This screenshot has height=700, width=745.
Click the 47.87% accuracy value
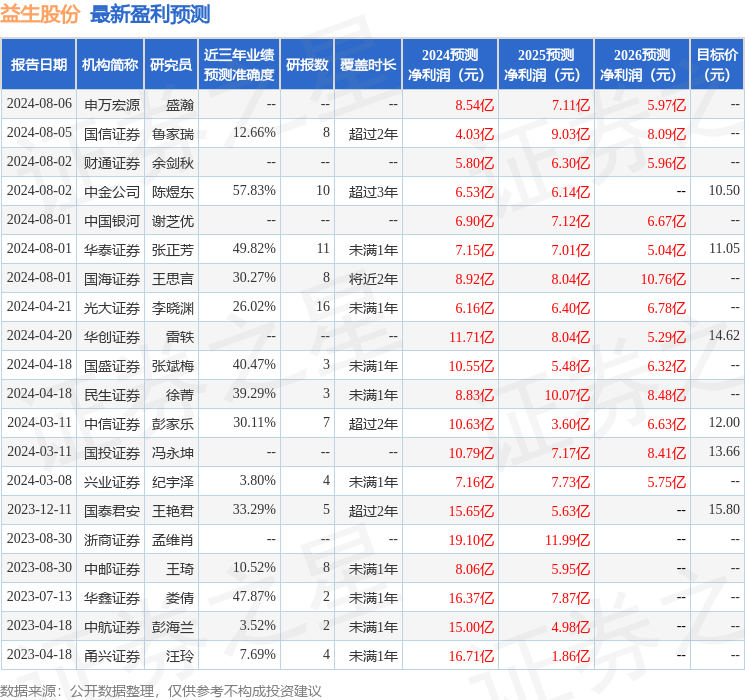[x=254, y=596]
